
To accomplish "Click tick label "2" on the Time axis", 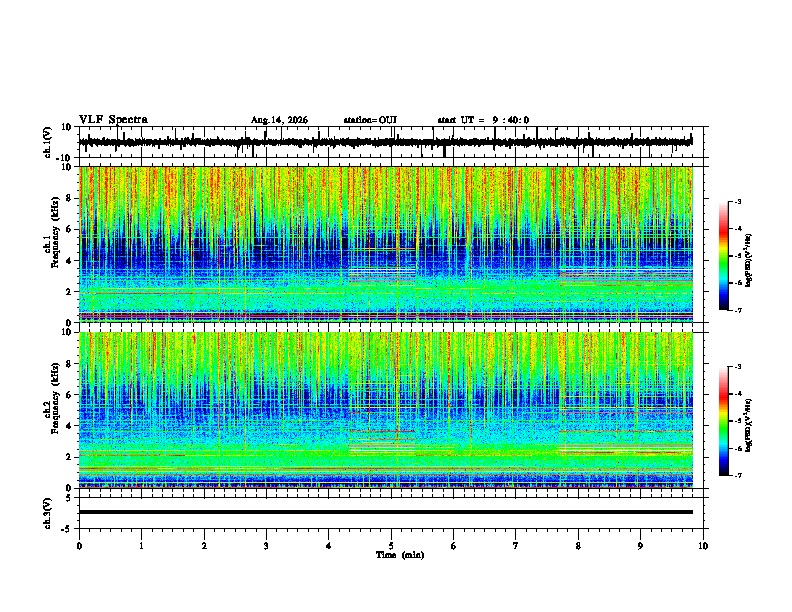I will 204,546.
